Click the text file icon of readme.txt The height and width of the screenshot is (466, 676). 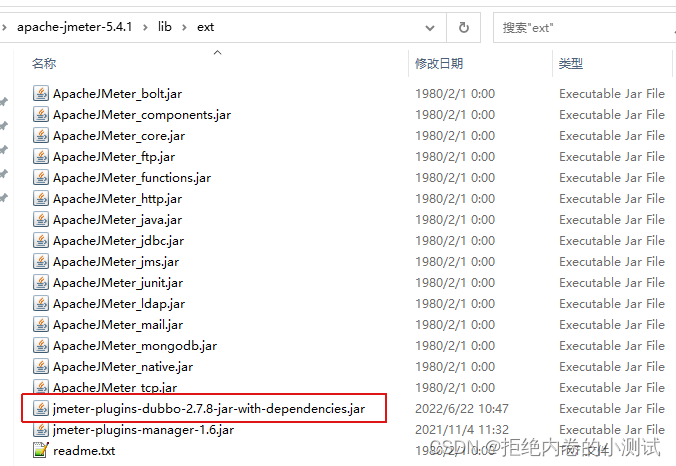(x=41, y=450)
